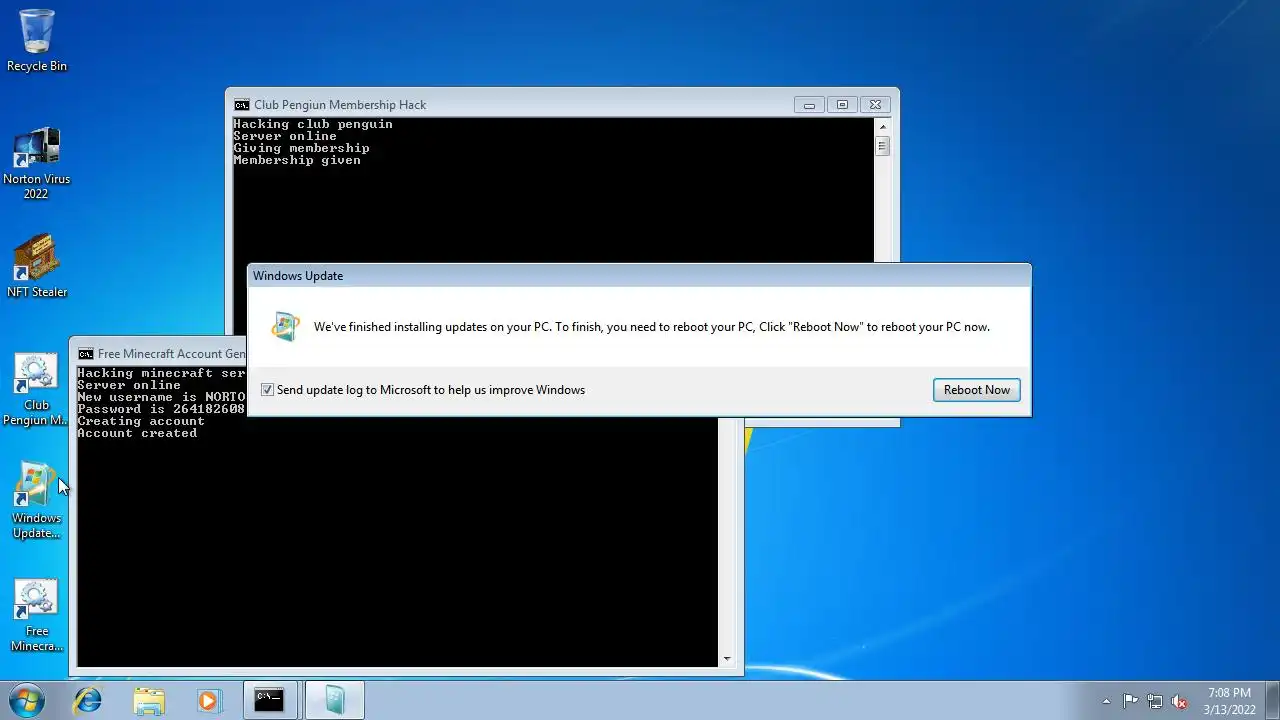This screenshot has width=1280, height=720.
Task: Open the Action Center flag icon
Action: [x=1130, y=701]
